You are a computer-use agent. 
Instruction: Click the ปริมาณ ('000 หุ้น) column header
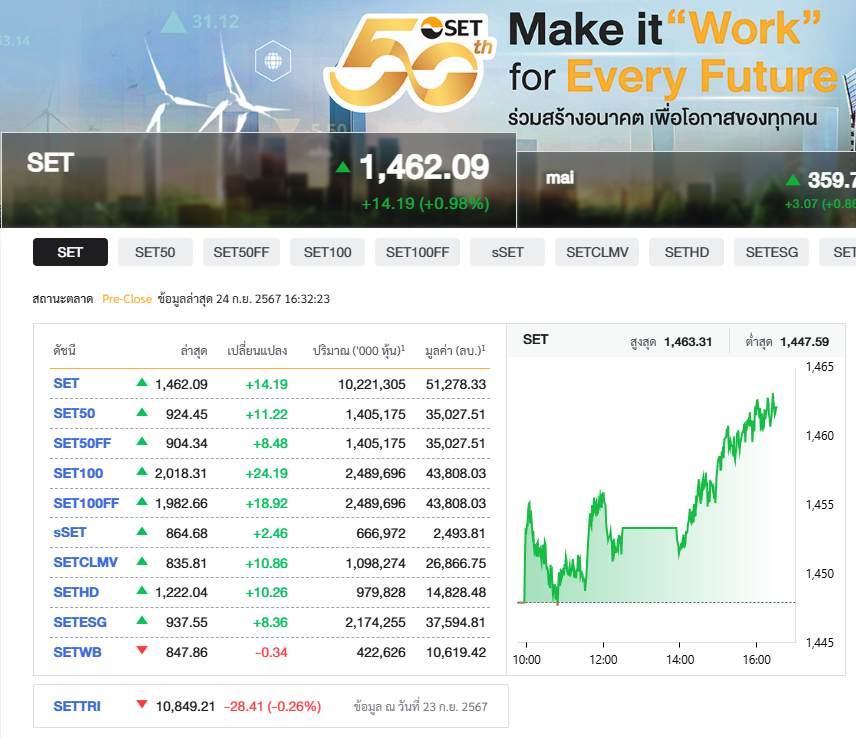pyautogui.click(x=359, y=350)
